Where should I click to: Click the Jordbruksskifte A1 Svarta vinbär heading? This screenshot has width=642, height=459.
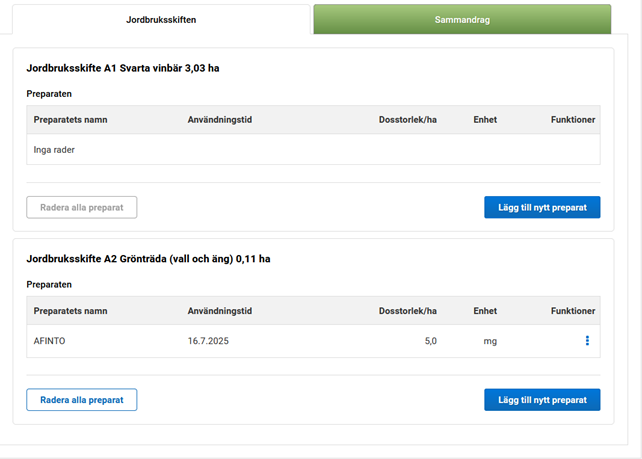click(123, 68)
